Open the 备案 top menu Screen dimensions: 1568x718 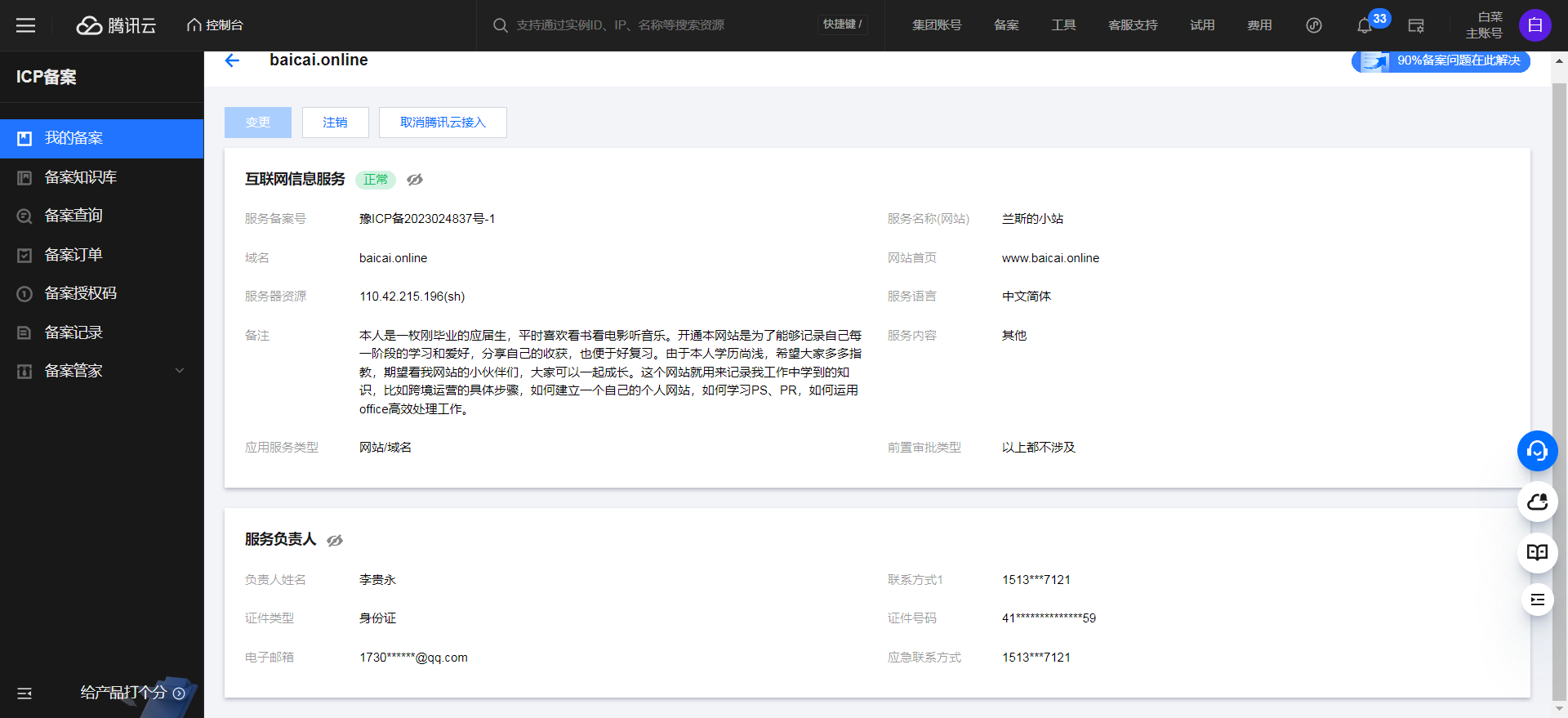[1006, 25]
